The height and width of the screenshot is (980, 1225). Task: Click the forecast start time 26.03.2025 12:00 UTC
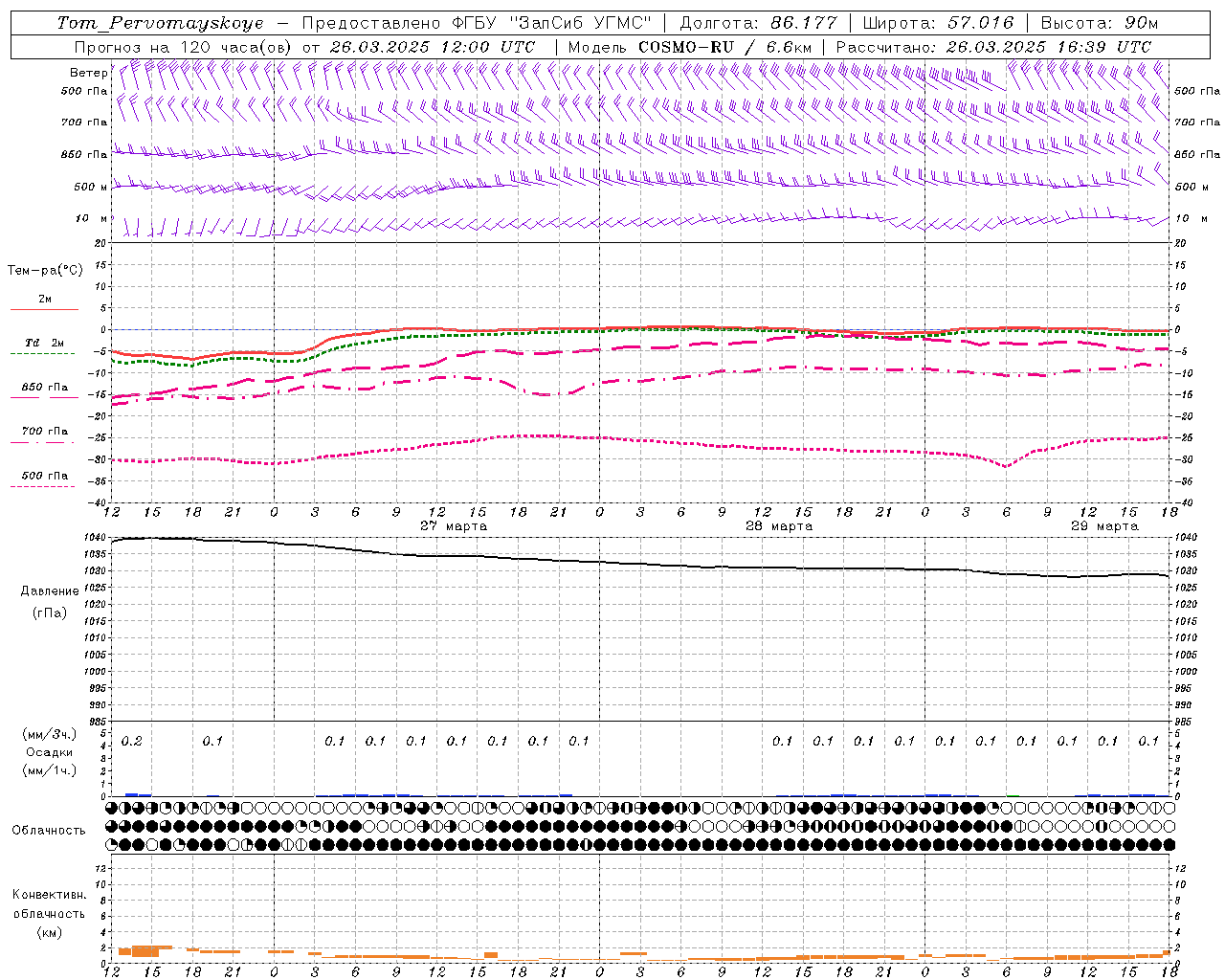pyautogui.click(x=432, y=47)
